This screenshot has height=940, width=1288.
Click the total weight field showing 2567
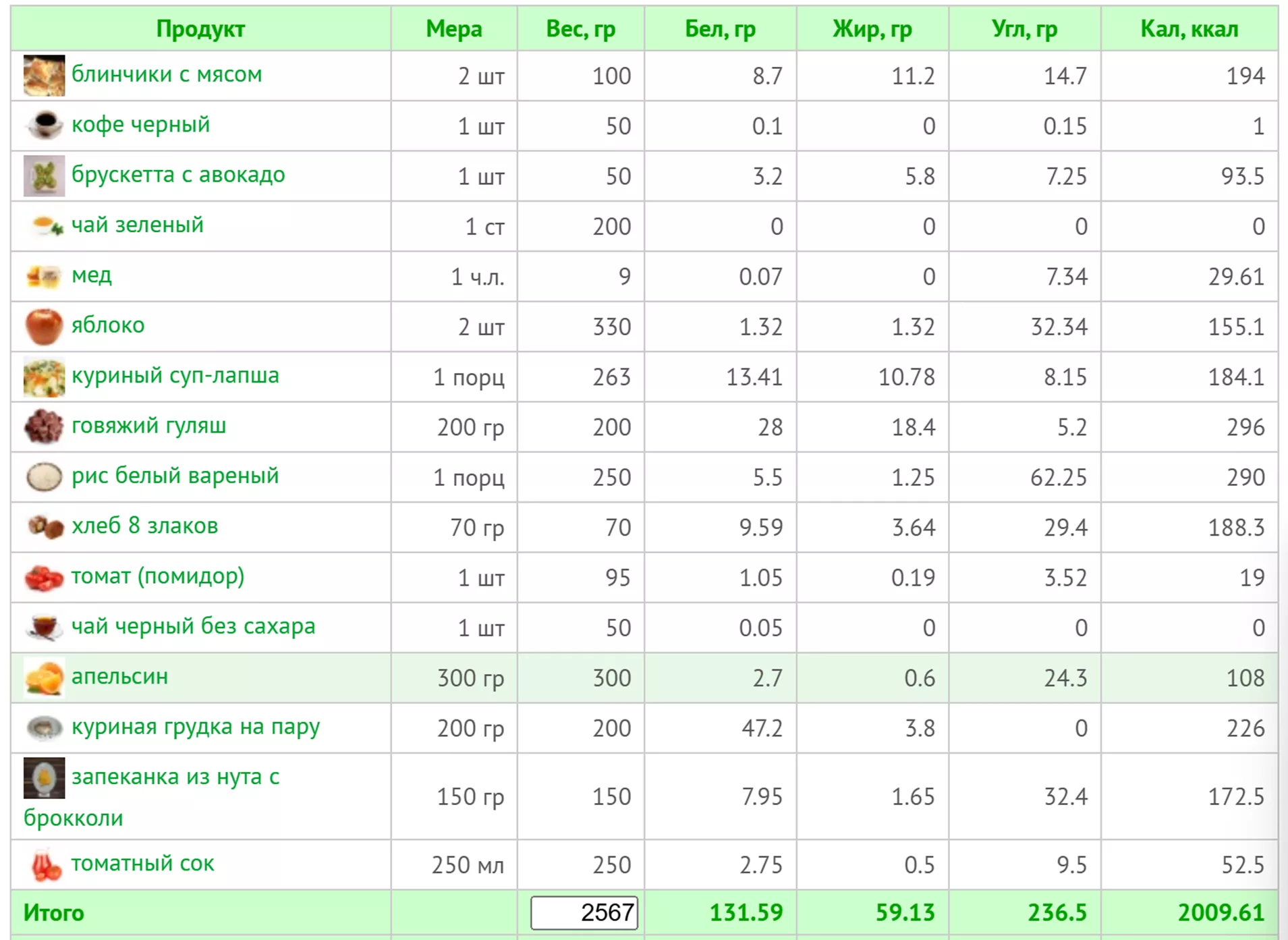click(584, 912)
